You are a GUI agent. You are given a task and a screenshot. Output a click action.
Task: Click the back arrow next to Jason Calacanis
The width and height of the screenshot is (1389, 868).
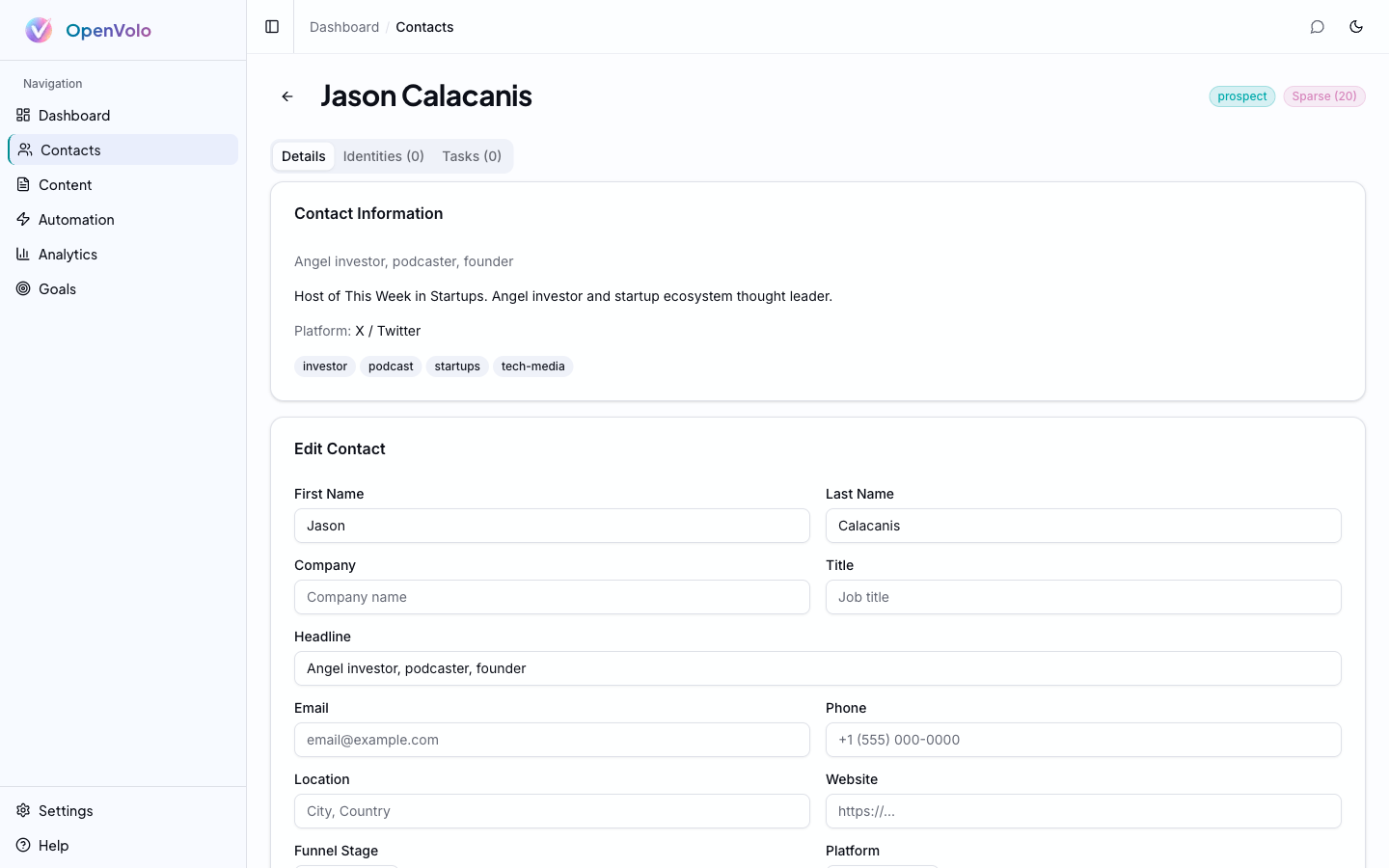pos(286,96)
